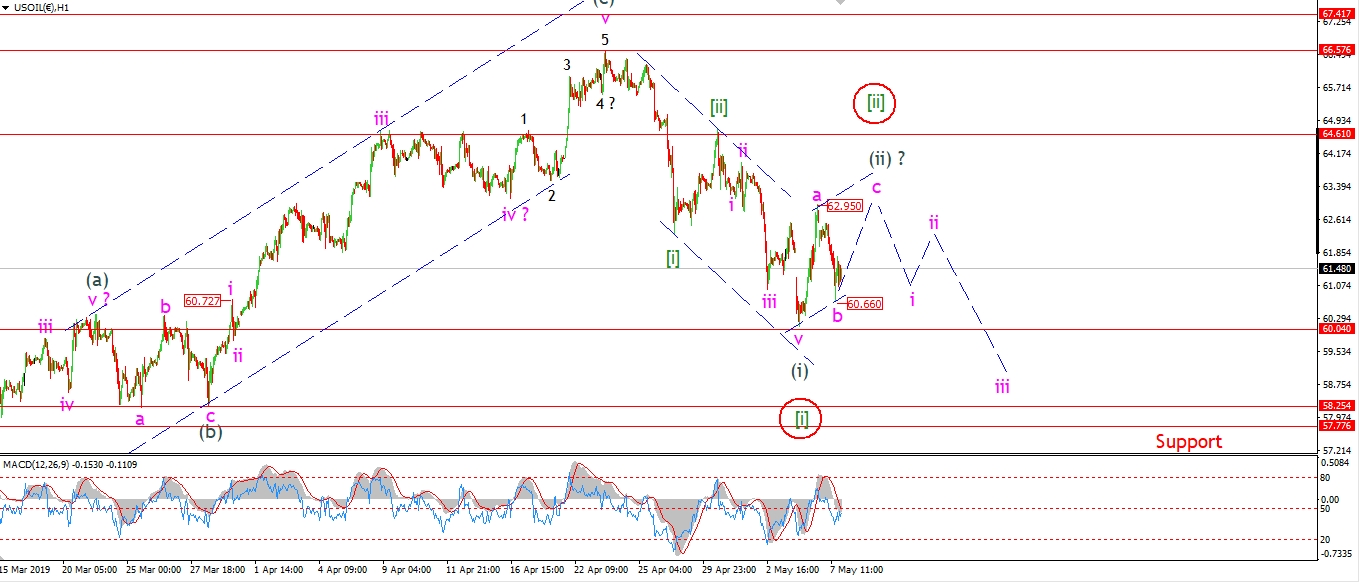
Task: Select the green [ii] wave label
Action: (718, 106)
